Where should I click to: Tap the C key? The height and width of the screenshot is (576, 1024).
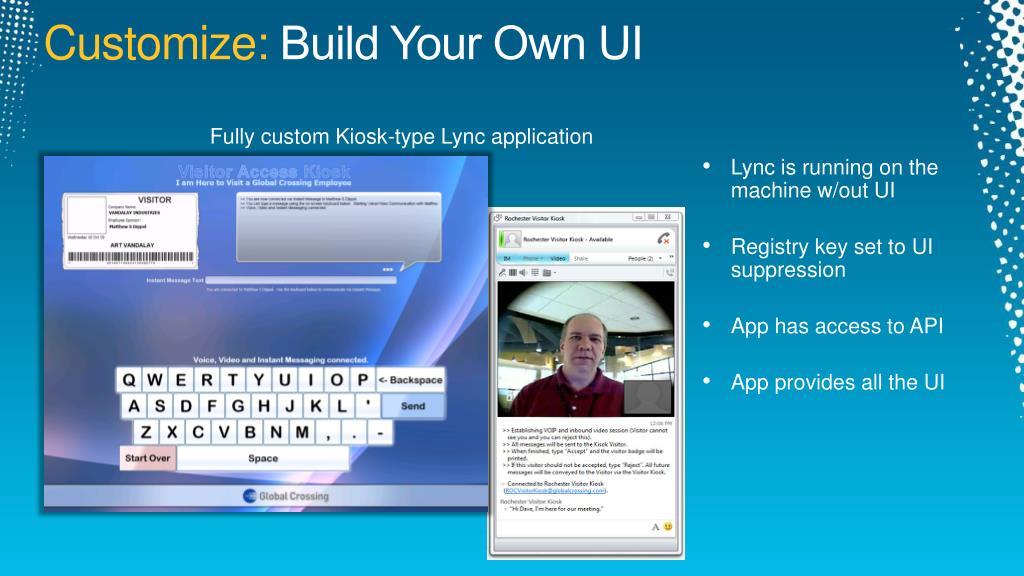coord(198,432)
